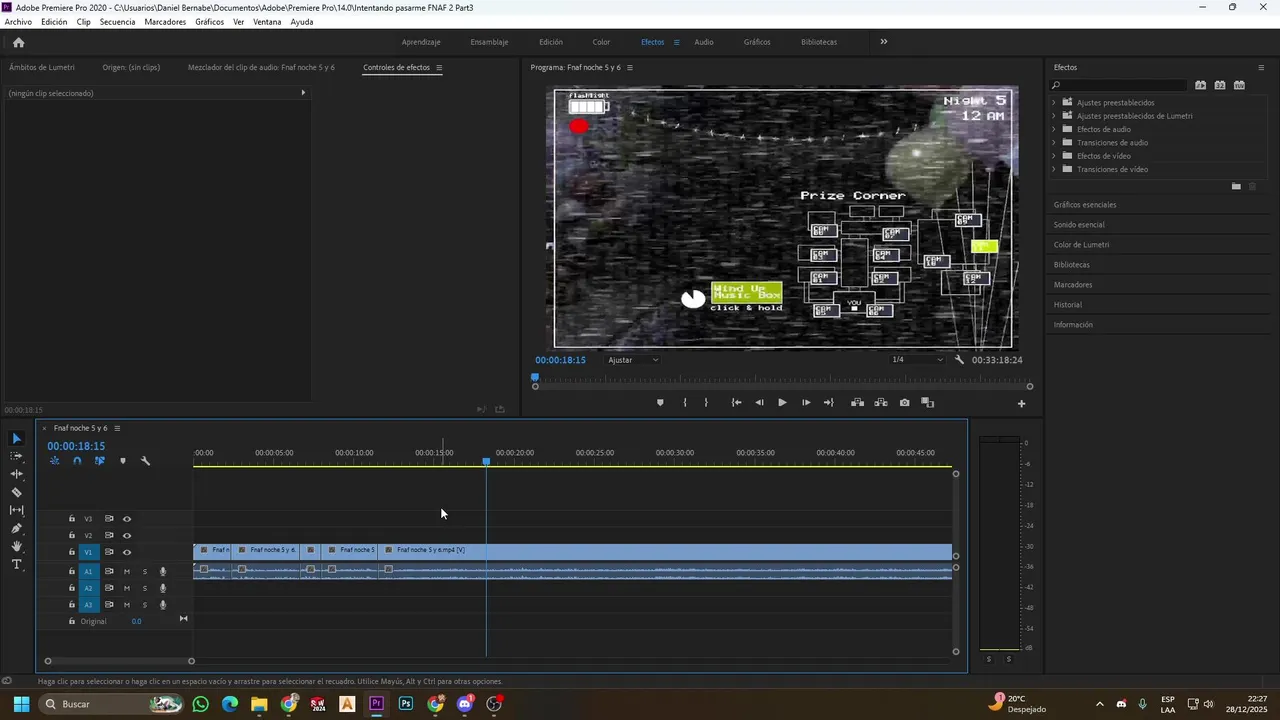
Task: Expand Efectos de vídeo folder
Action: coord(1054,156)
